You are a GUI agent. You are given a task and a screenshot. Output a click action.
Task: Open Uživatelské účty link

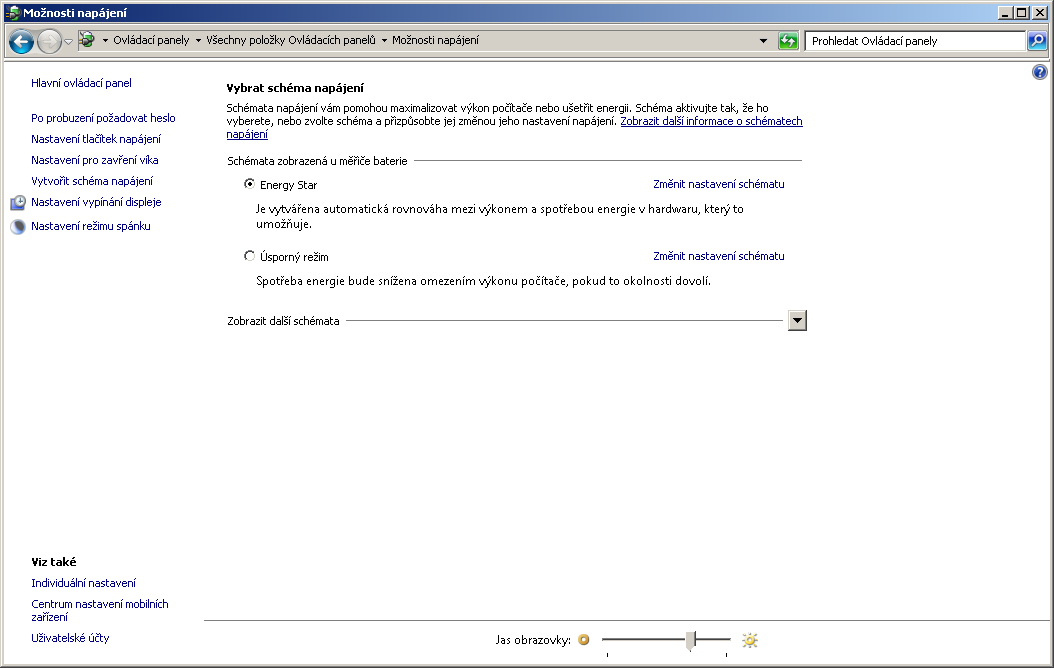pos(70,638)
